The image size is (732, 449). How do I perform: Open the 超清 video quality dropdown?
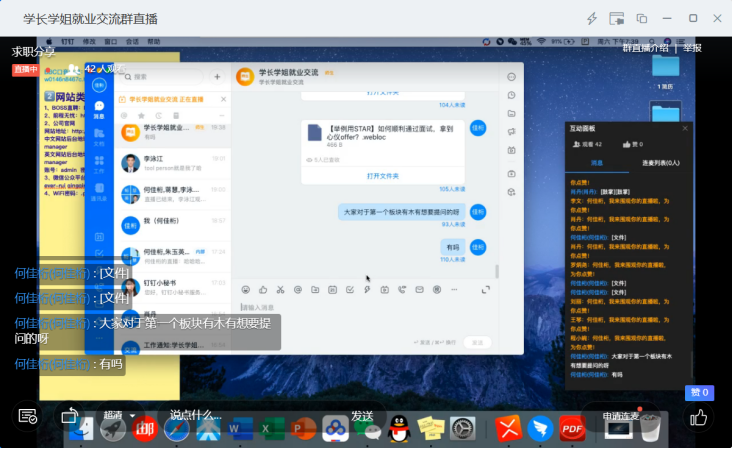point(119,415)
